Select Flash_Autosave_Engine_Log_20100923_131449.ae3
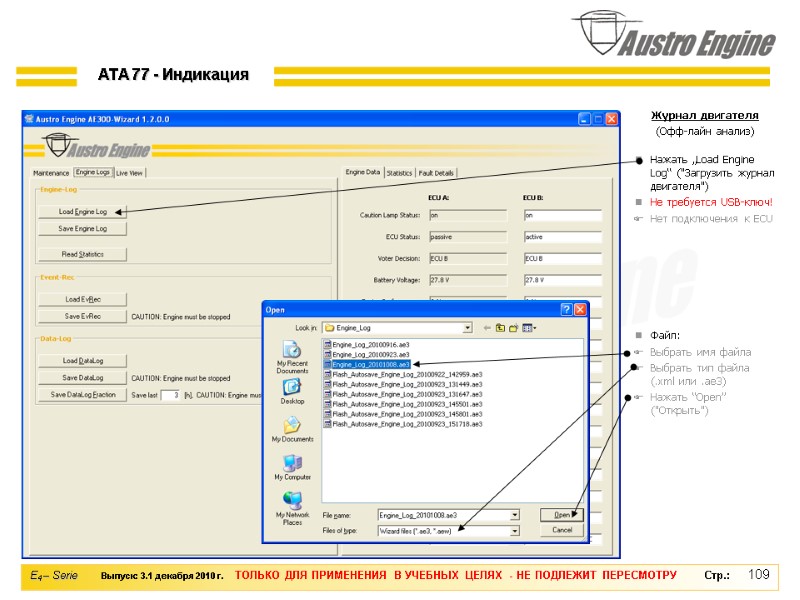This screenshot has width=800, height=600. click(x=404, y=385)
